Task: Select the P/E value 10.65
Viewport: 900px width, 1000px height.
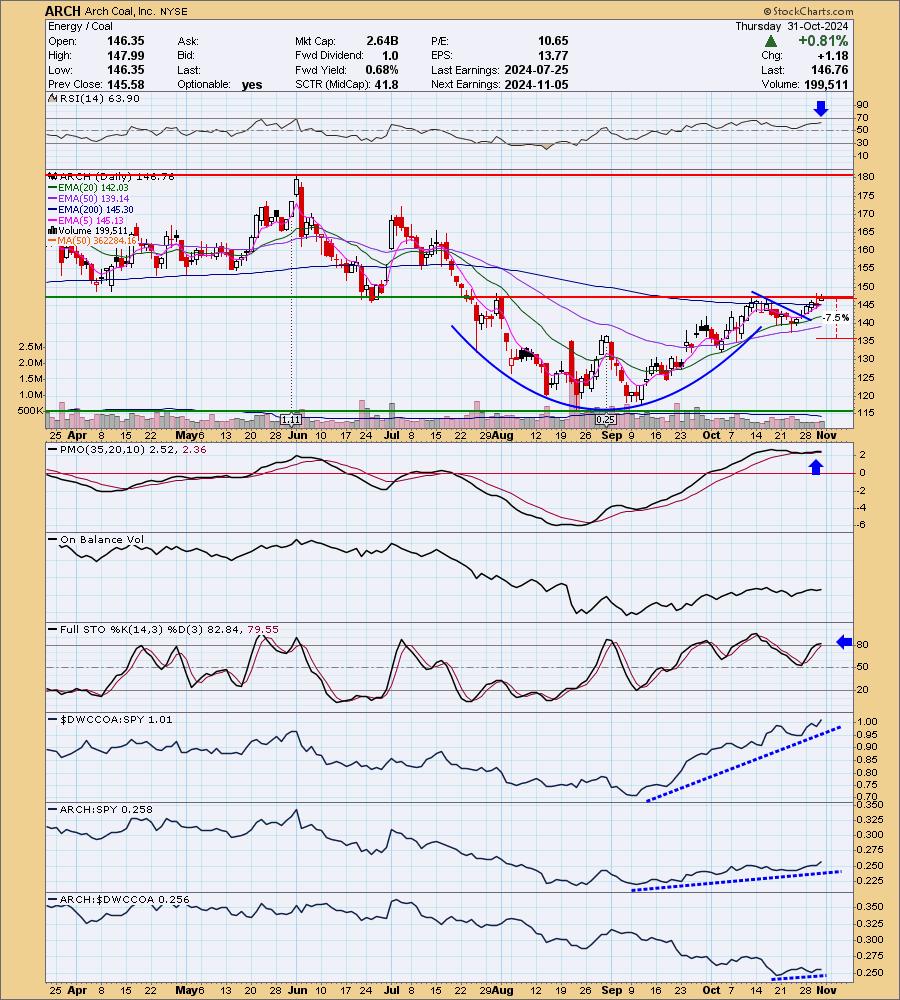Action: click(552, 41)
